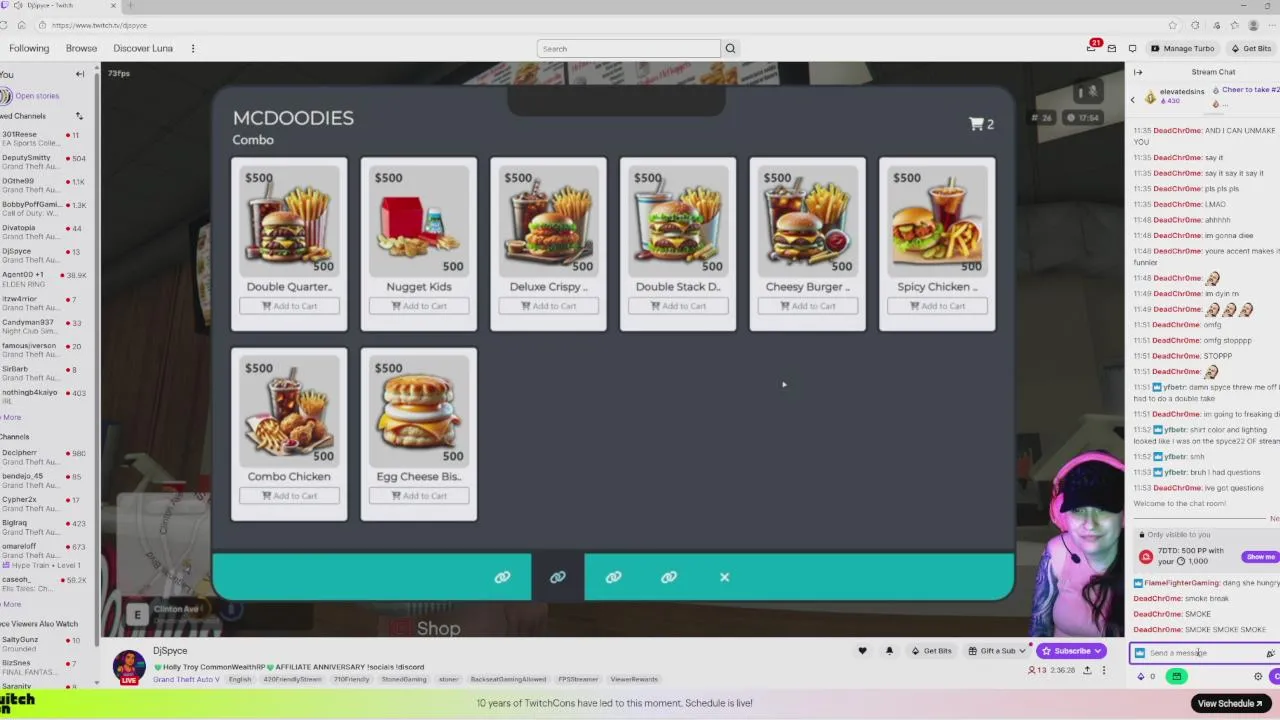Collapse the left sidebar arrow
1280x720 pixels.
click(x=80, y=74)
